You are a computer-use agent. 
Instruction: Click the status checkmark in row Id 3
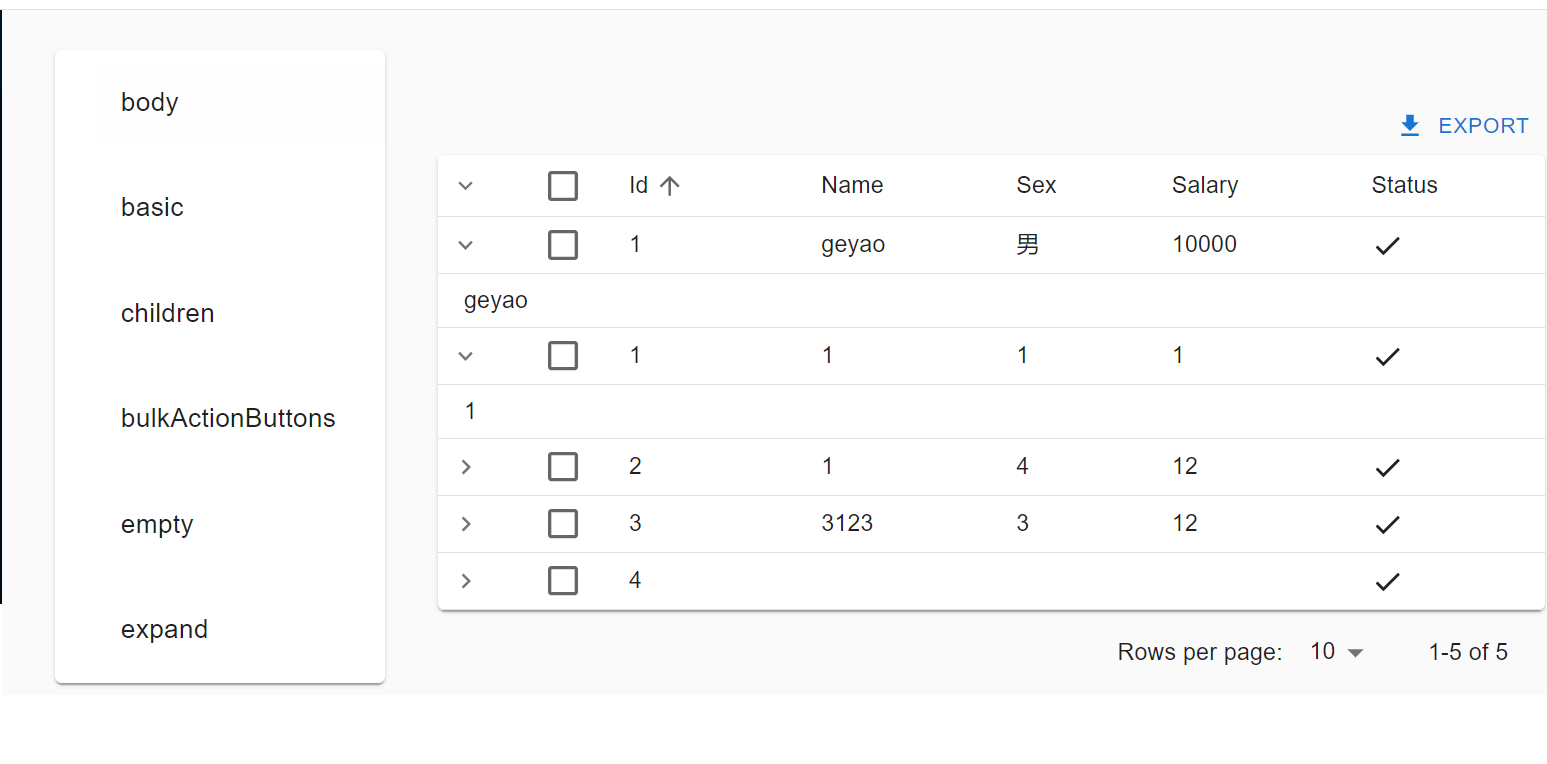coord(1387,525)
